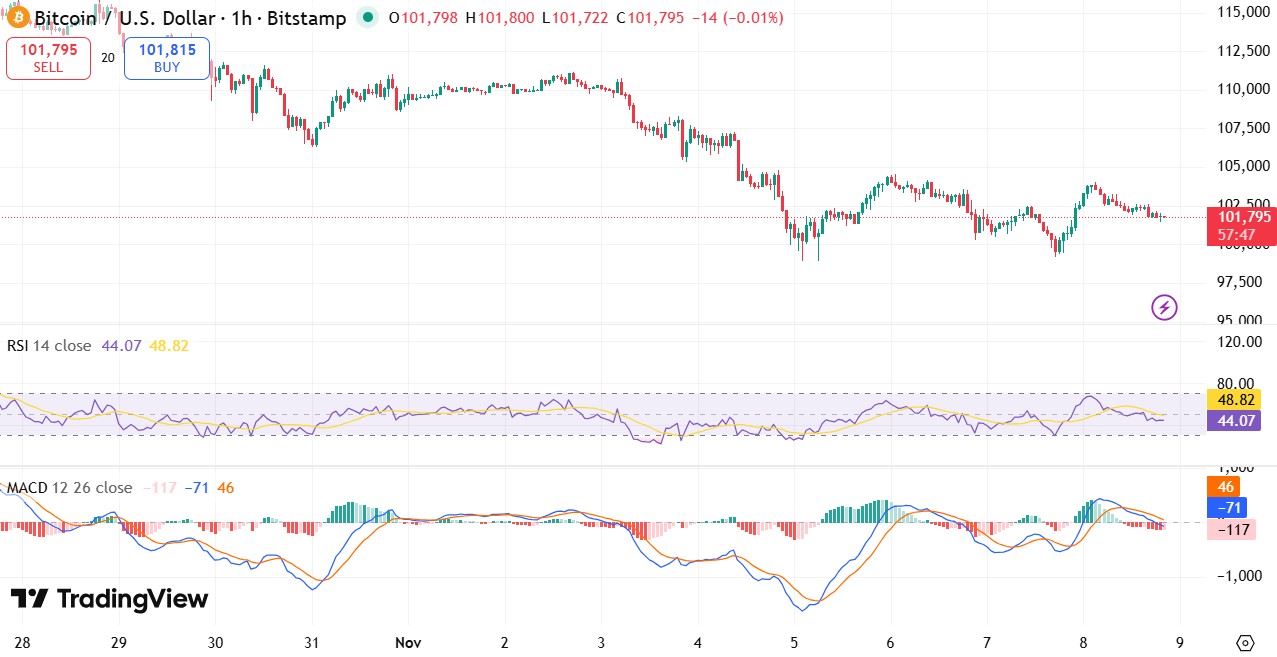Image resolution: width=1277 pixels, height=657 pixels.
Task: Click the red current price label 101,795
Action: [1237, 217]
